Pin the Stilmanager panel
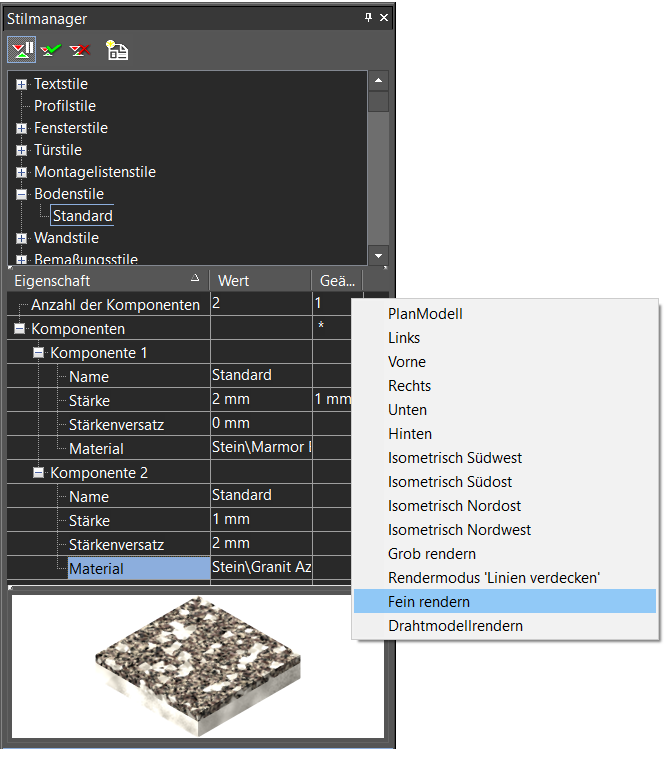This screenshot has width=671, height=768. click(368, 18)
